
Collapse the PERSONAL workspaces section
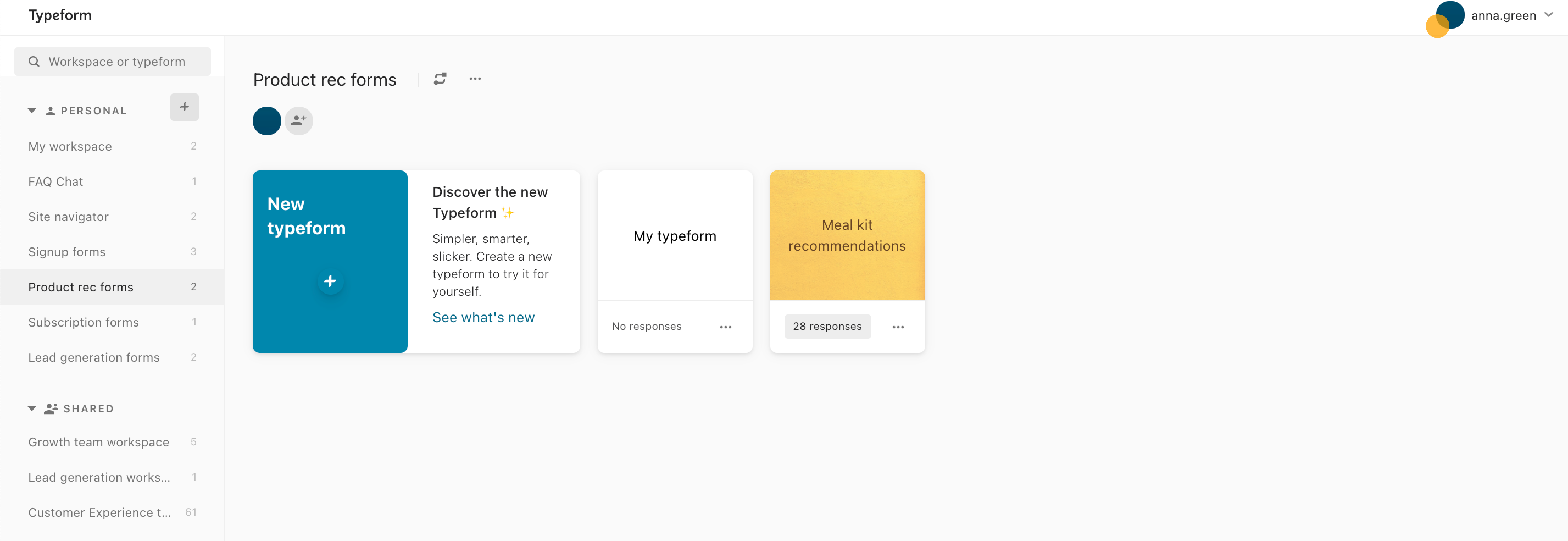click(x=32, y=111)
